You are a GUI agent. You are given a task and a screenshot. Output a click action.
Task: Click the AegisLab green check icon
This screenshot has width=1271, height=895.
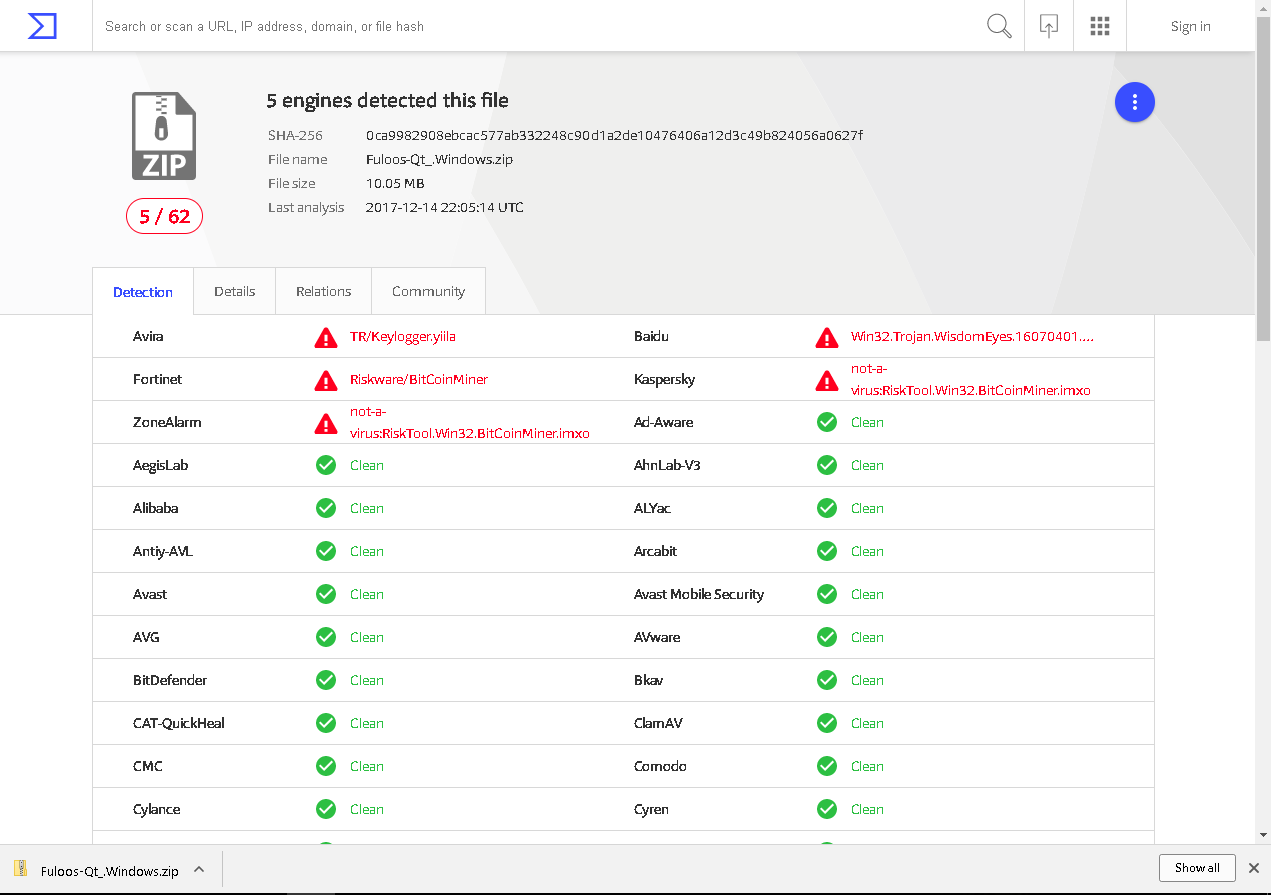click(x=326, y=465)
